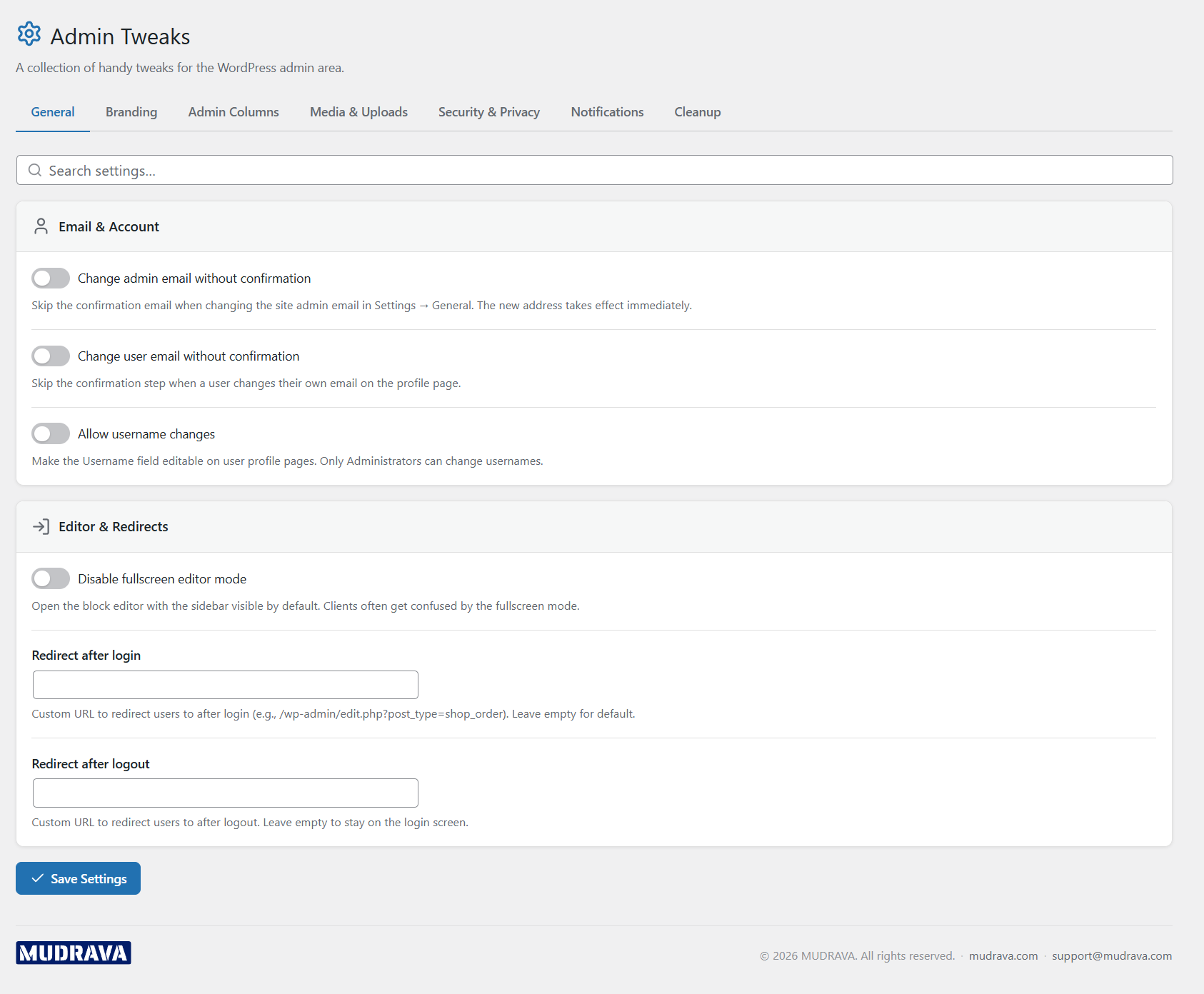This screenshot has height=994, width=1204.
Task: Focus the Redirect after login field
Action: tap(226, 685)
